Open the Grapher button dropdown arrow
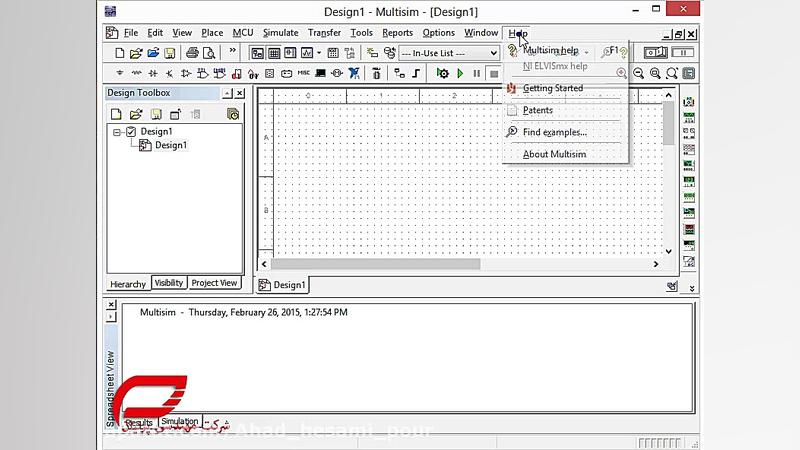800x450 pixels. click(319, 53)
